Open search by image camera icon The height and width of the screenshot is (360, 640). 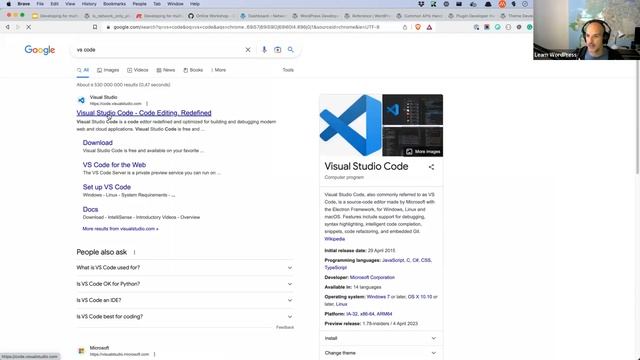[x=278, y=50]
